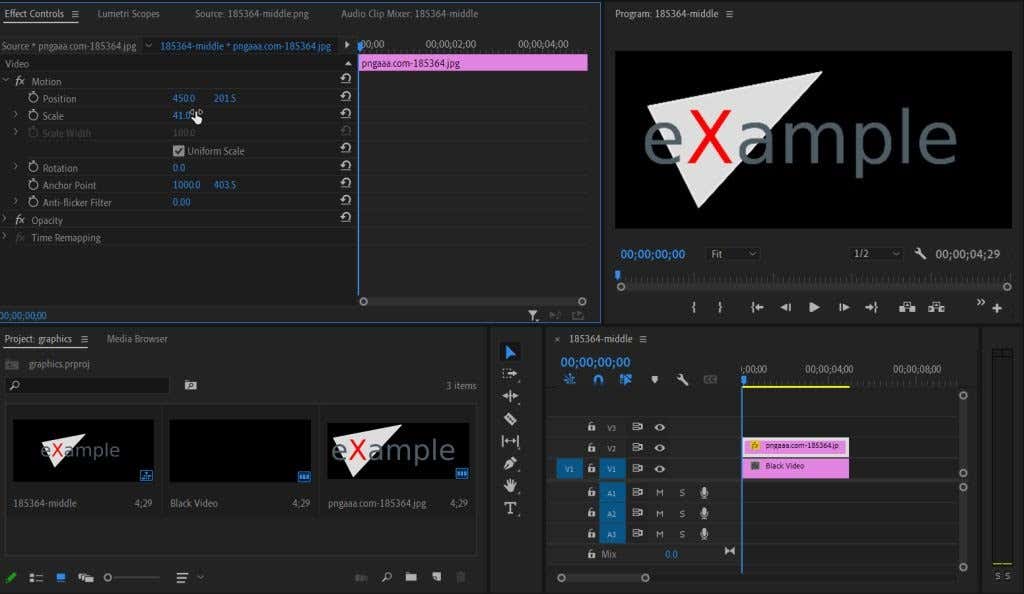The image size is (1024, 594).
Task: Select the Type tool
Action: pyautogui.click(x=510, y=508)
